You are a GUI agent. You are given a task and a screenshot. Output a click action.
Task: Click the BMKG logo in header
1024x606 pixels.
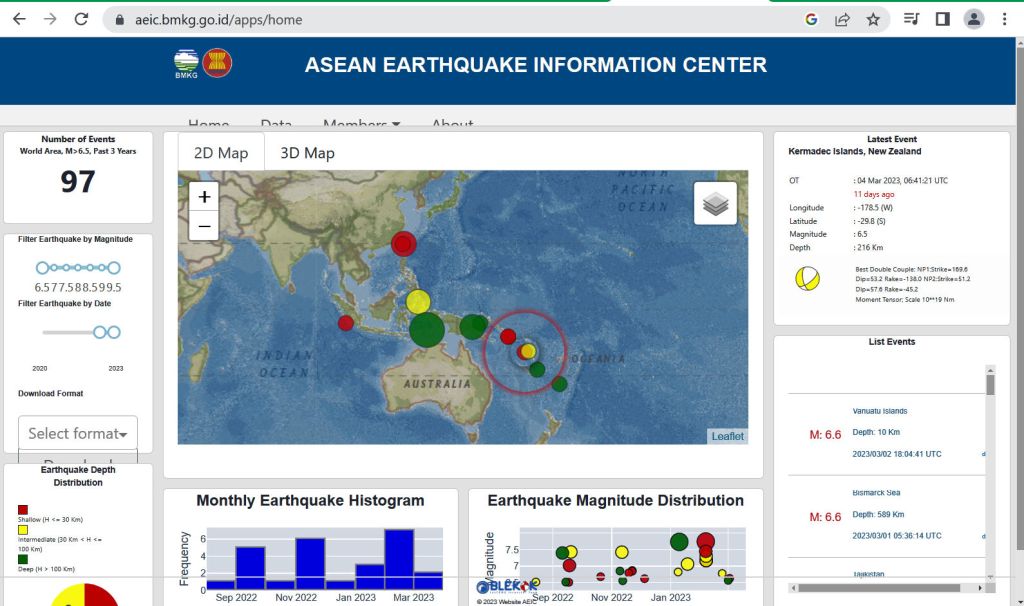tap(186, 63)
